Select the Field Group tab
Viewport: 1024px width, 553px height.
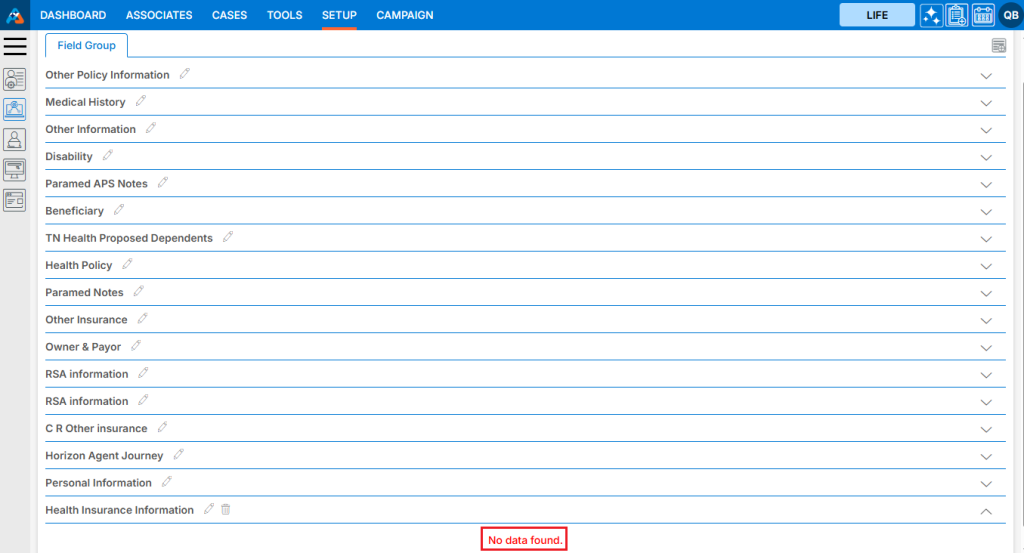tap(86, 46)
